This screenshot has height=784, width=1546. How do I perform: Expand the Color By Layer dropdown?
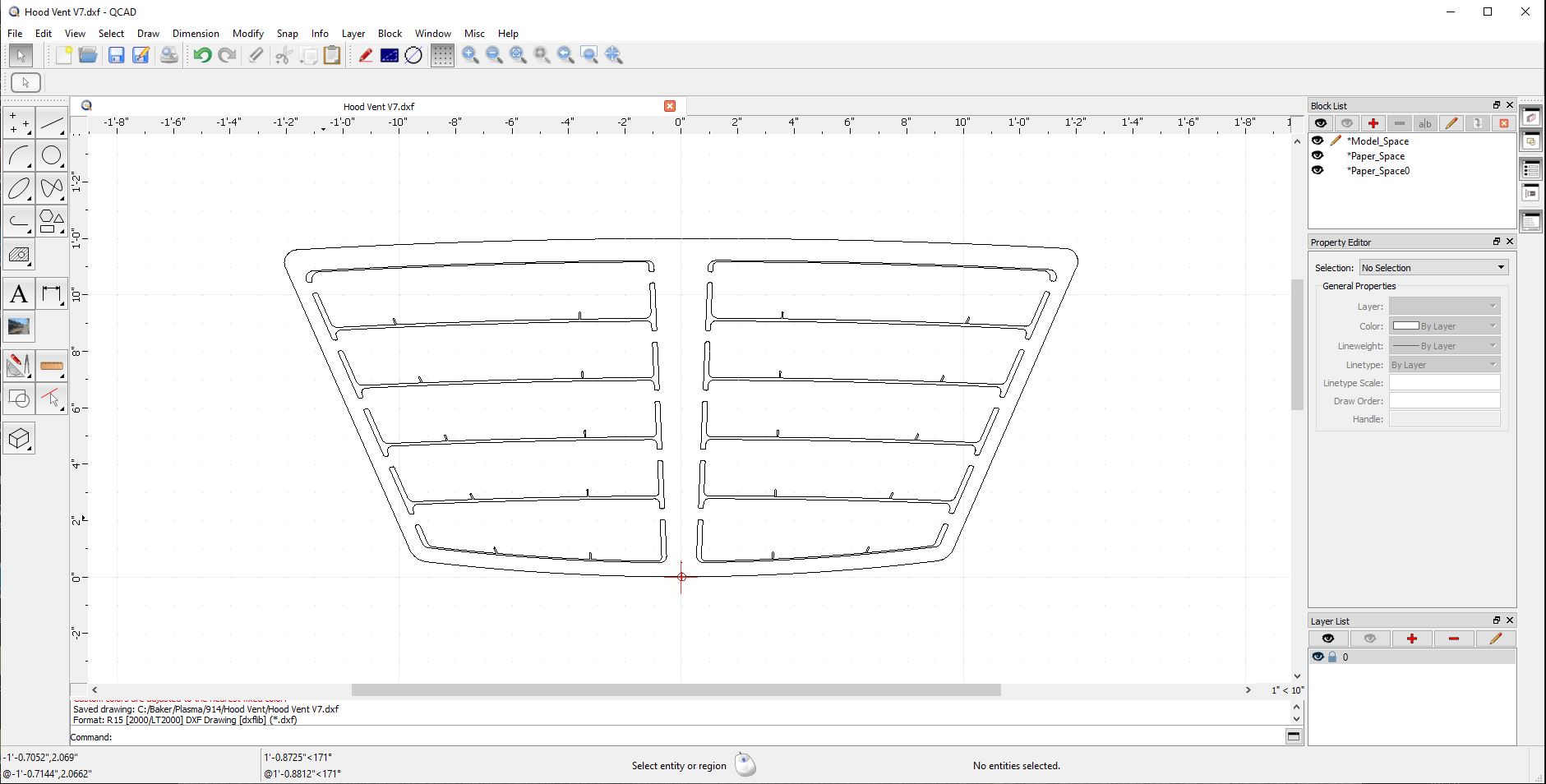point(1444,326)
